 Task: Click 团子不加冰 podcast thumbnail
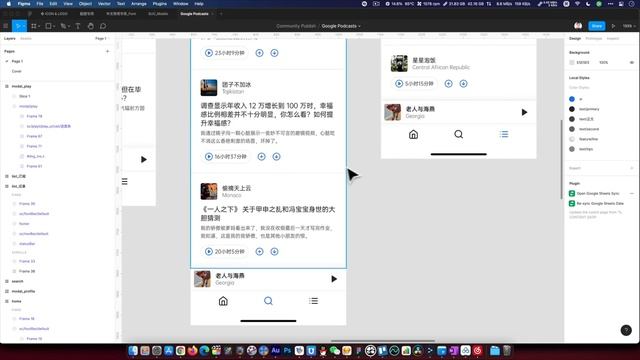tap(209, 88)
